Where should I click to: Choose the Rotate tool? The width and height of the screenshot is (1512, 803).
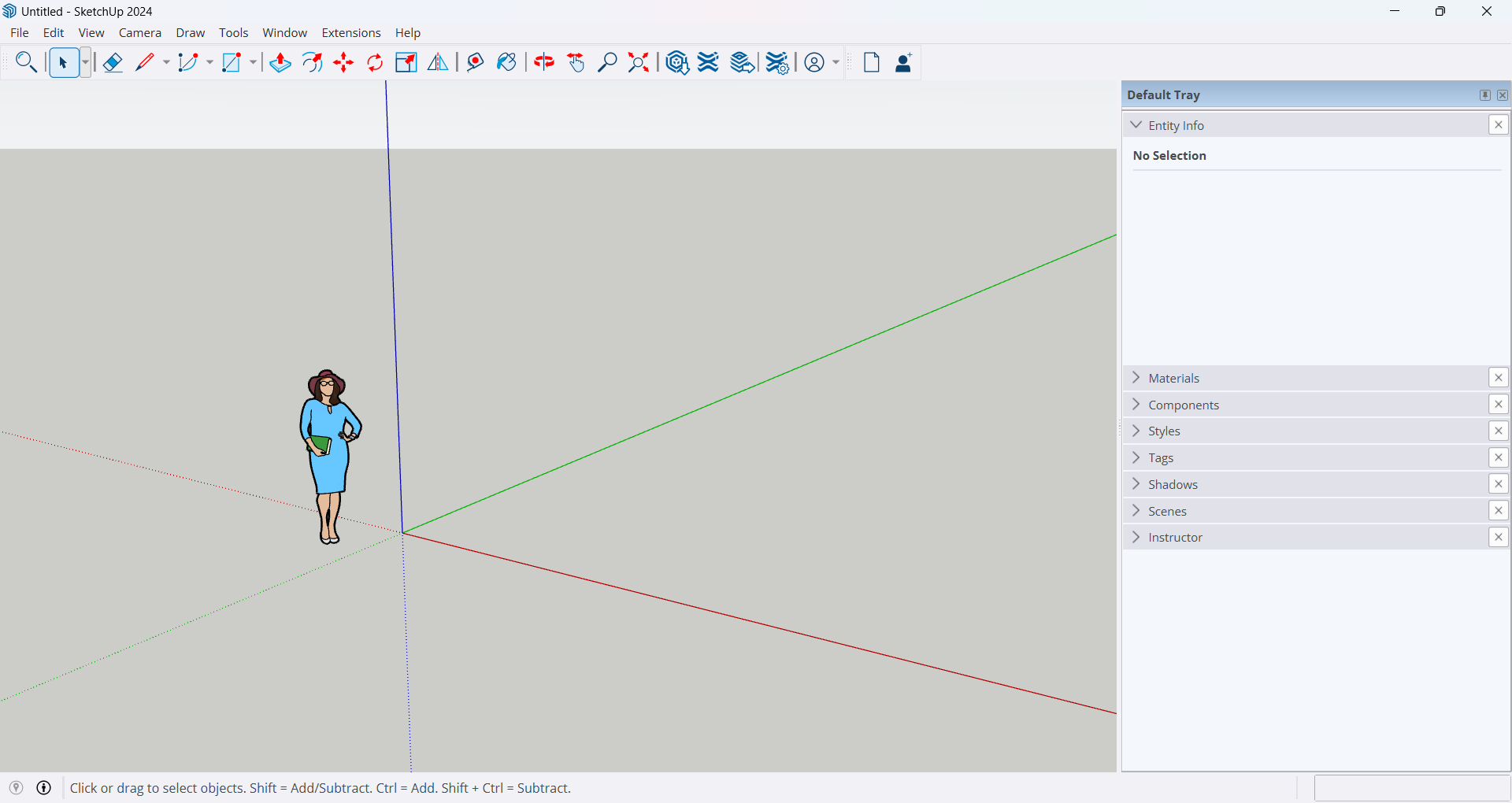tap(375, 63)
